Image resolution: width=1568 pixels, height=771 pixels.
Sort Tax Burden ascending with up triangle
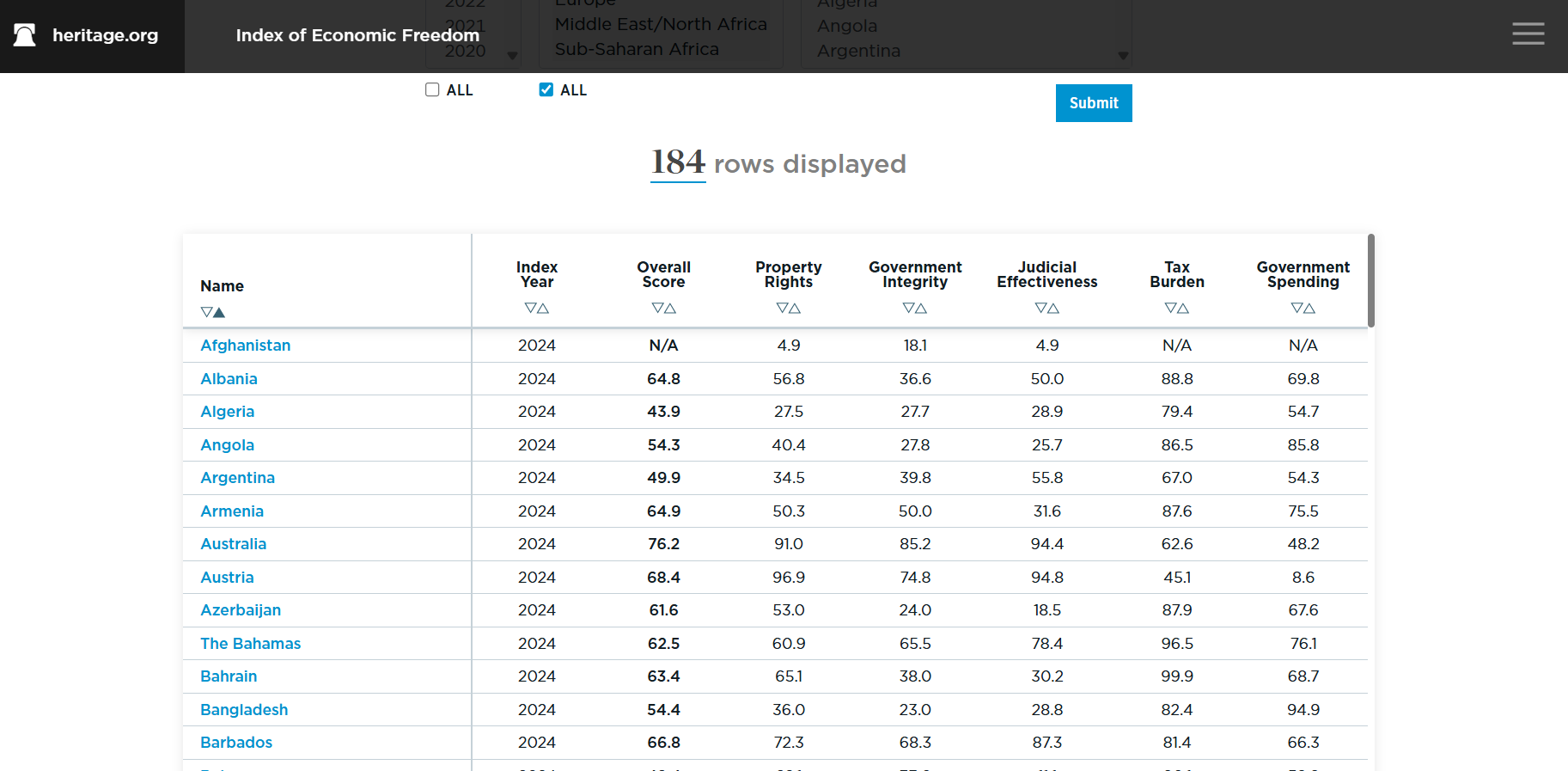click(1183, 308)
